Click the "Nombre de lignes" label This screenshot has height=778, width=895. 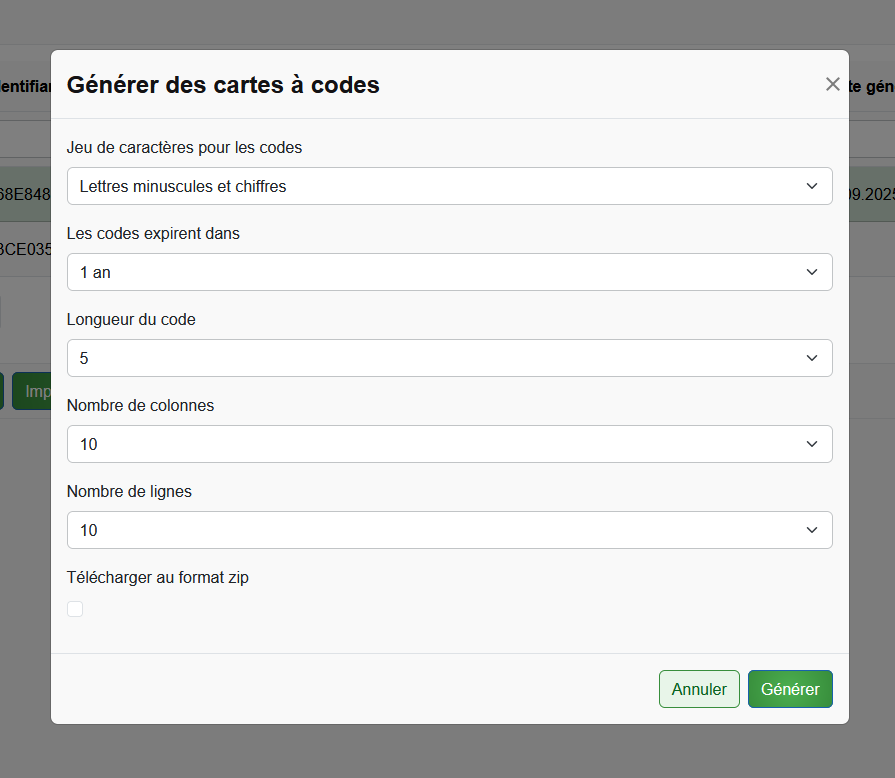129,492
